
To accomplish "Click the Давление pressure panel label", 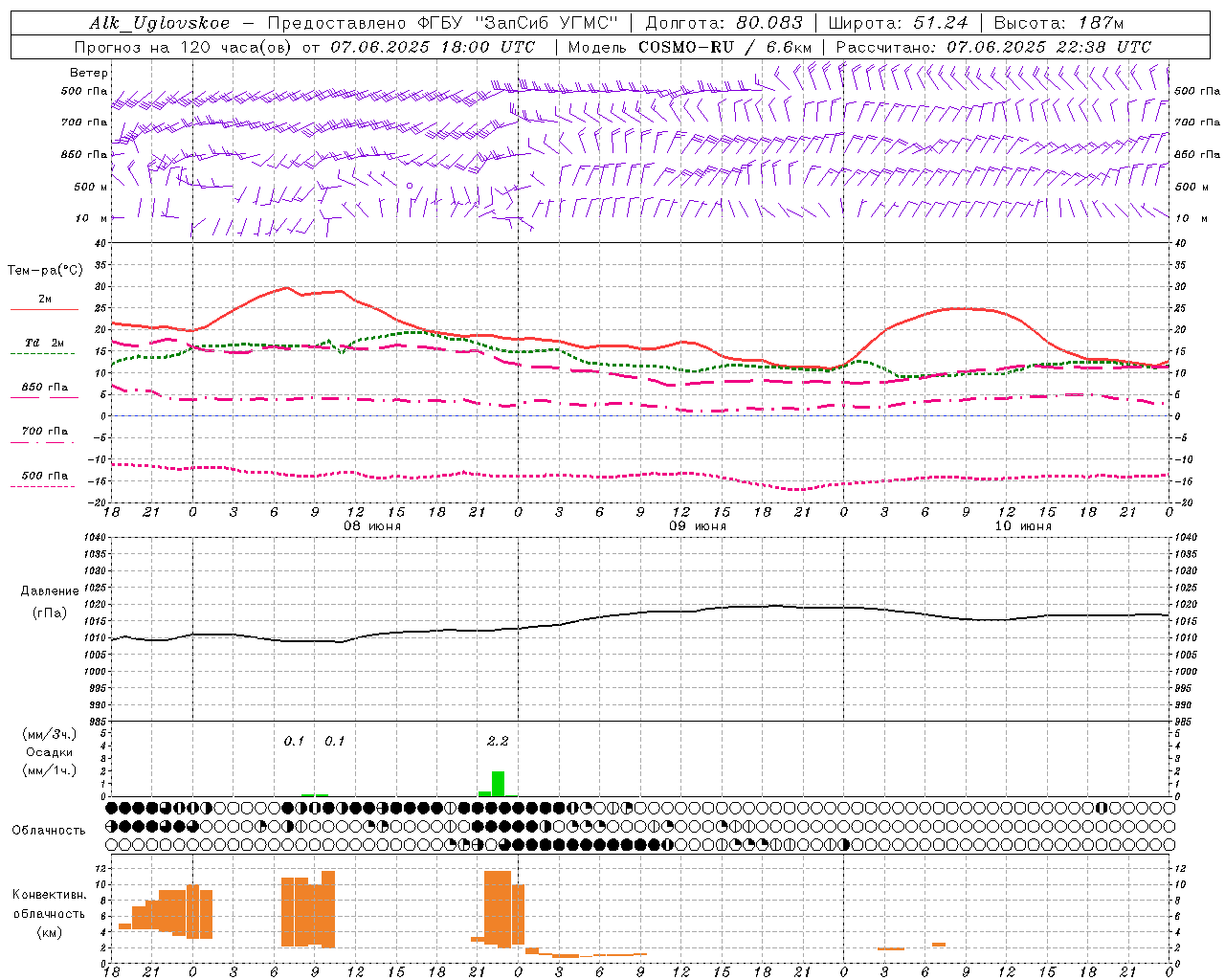I will pos(50,591).
